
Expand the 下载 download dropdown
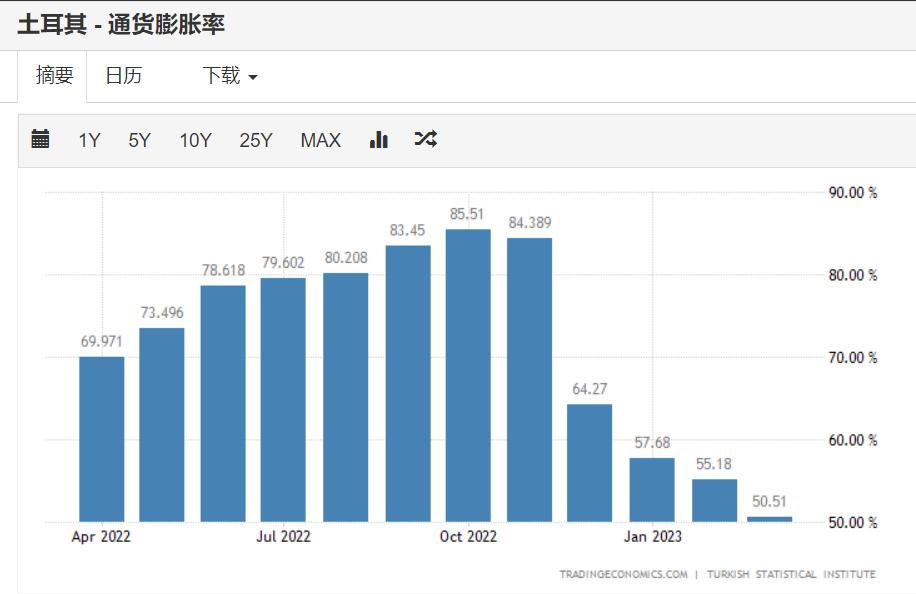coord(228,76)
